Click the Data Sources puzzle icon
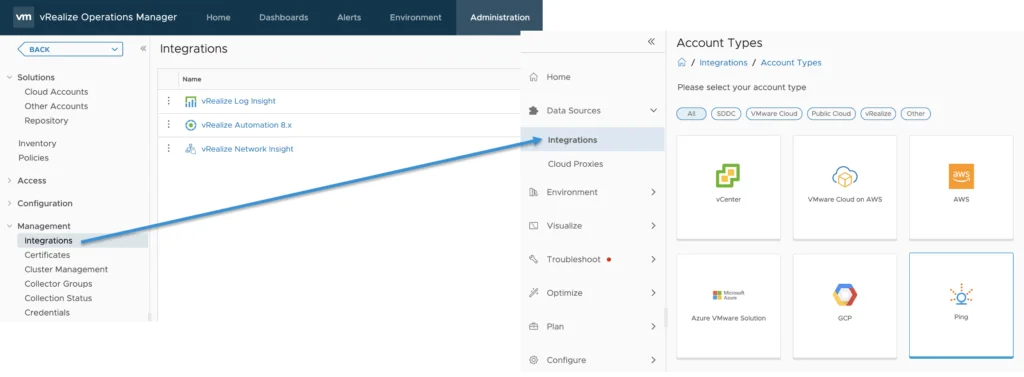1024x377 pixels. pos(534,110)
